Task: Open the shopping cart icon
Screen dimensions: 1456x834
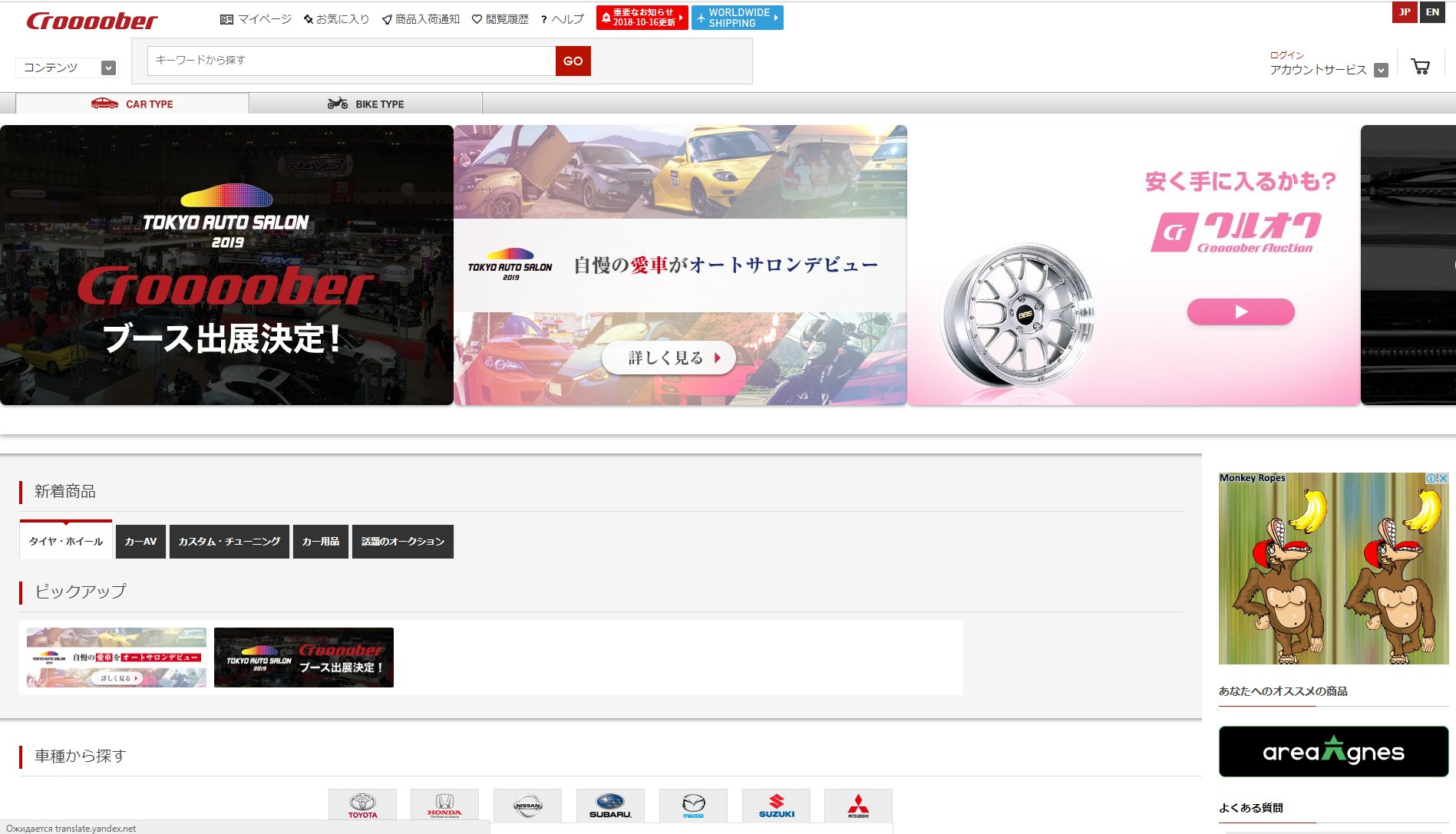Action: [x=1421, y=67]
